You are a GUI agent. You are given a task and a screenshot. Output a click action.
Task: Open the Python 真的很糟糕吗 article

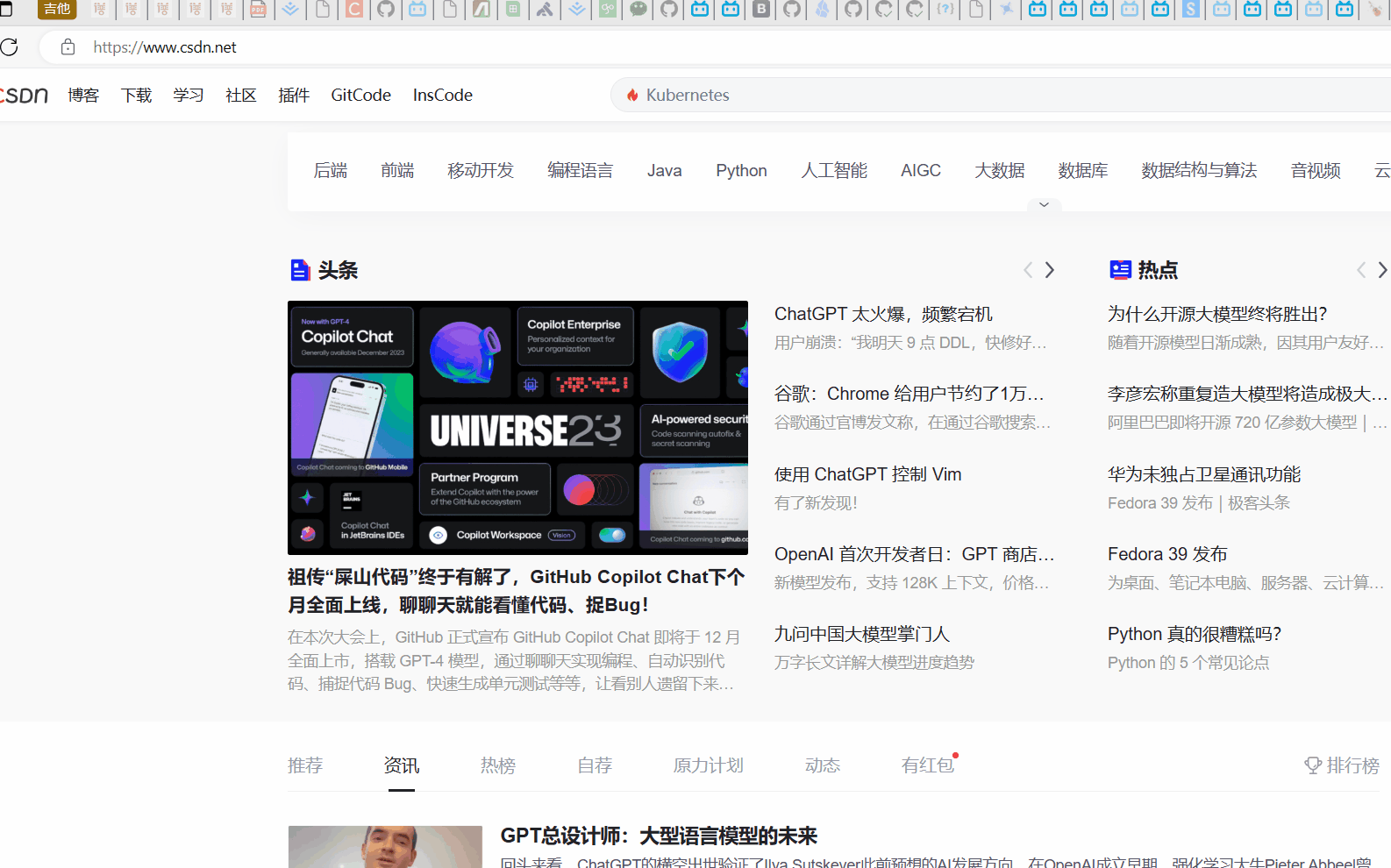coord(1195,634)
